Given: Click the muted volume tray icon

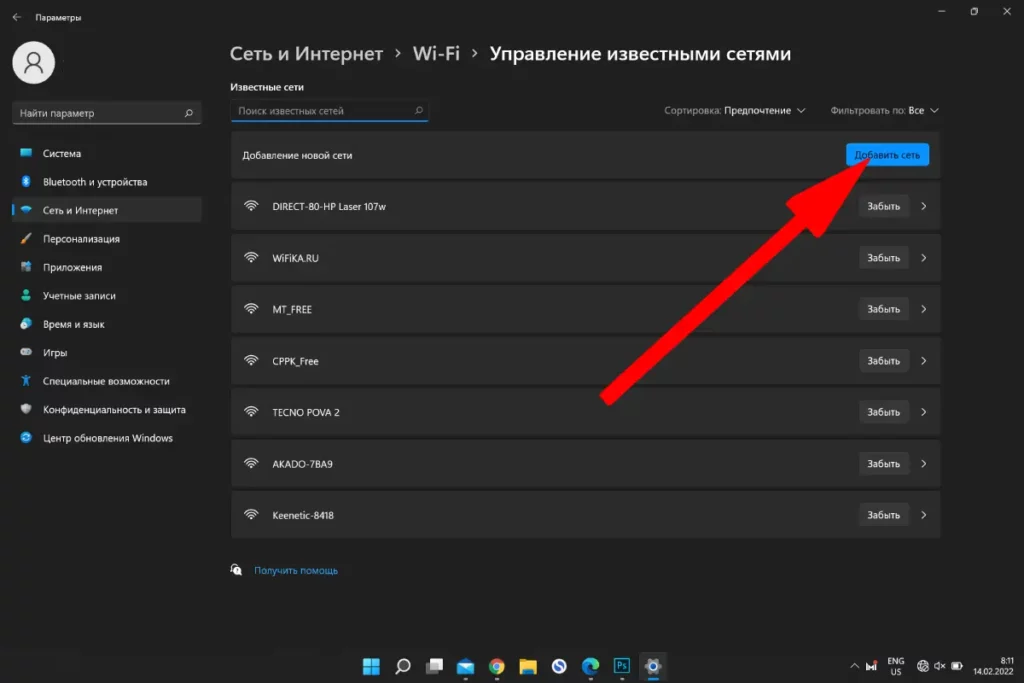Looking at the screenshot, I should (940, 666).
